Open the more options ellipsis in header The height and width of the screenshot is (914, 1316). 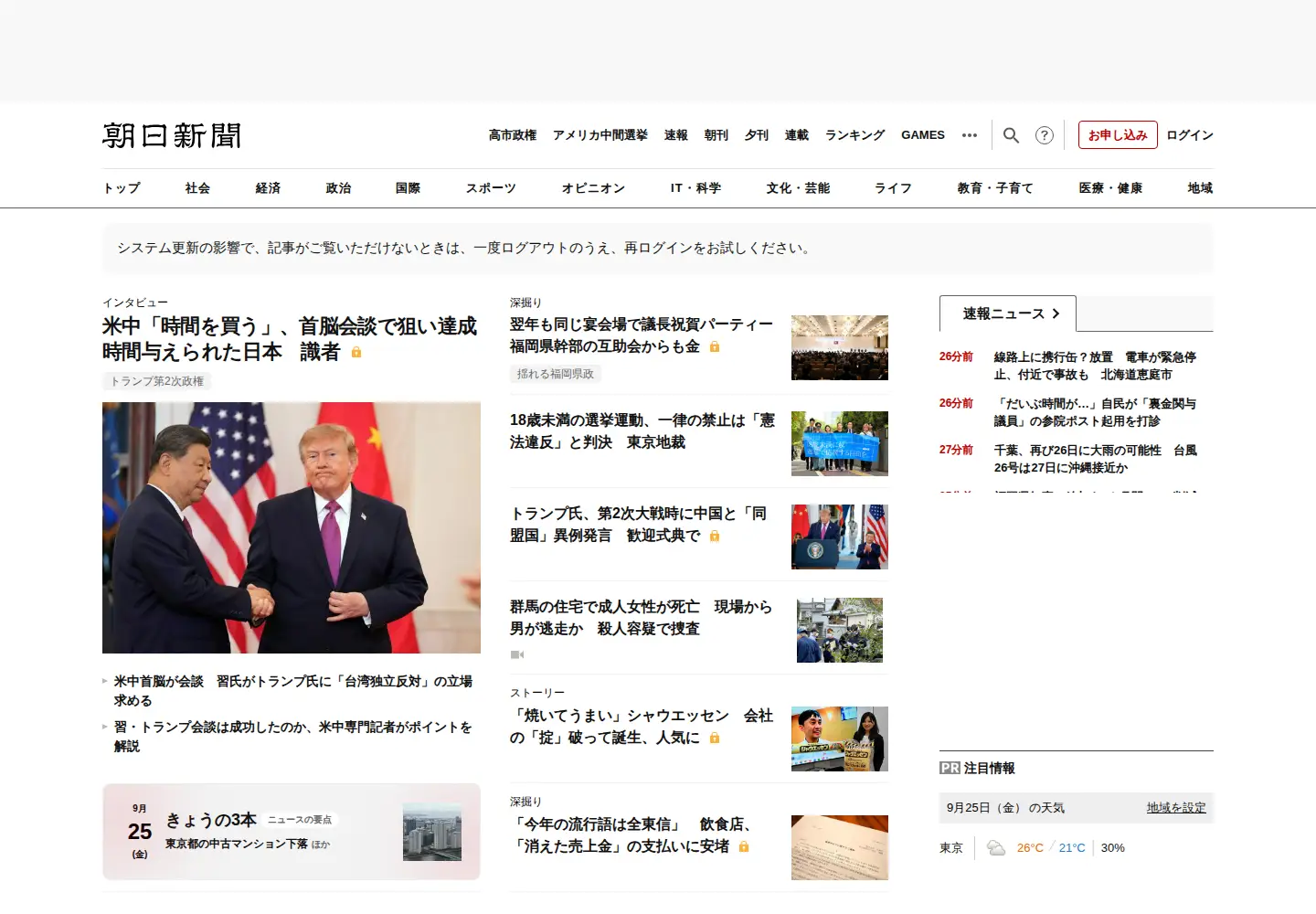[x=970, y=135]
